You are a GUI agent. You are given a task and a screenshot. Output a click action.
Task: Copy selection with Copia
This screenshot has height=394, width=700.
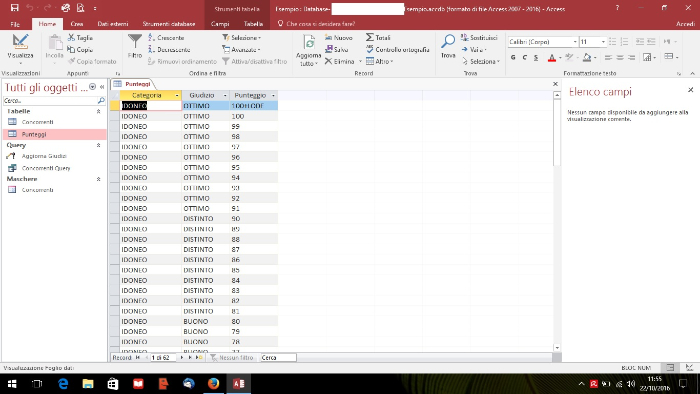tap(80, 50)
